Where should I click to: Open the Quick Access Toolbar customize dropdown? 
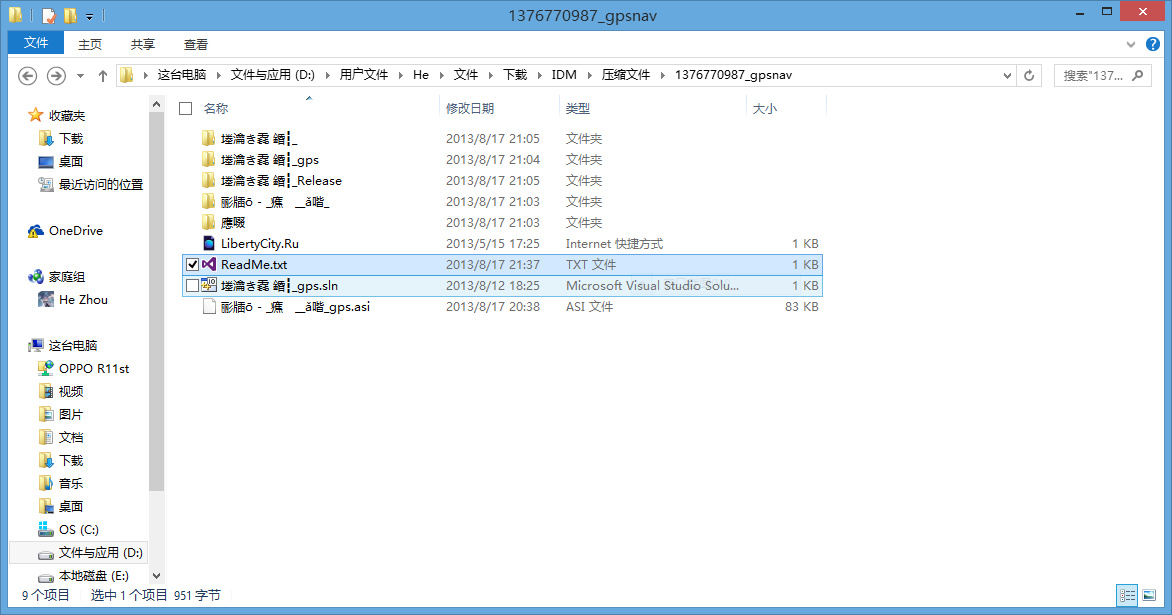[x=89, y=16]
